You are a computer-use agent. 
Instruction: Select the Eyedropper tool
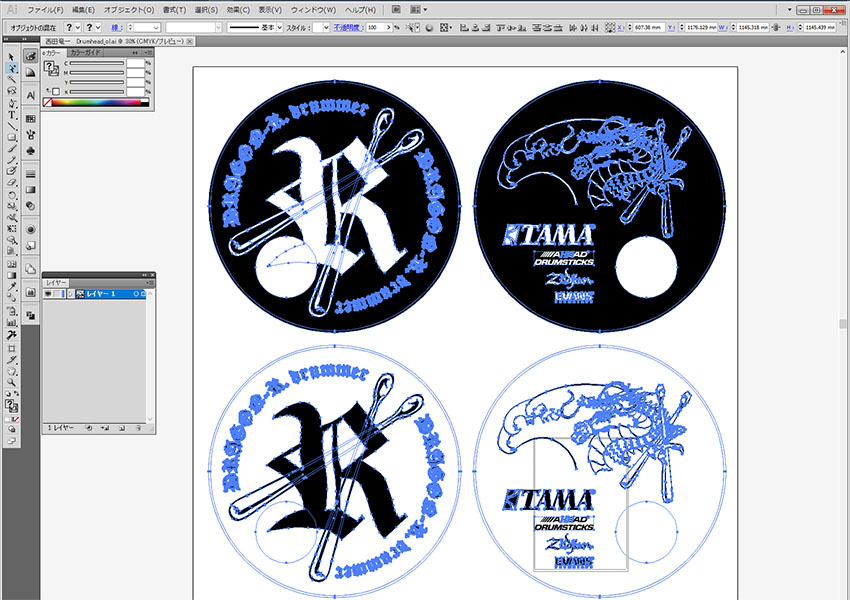click(11, 286)
